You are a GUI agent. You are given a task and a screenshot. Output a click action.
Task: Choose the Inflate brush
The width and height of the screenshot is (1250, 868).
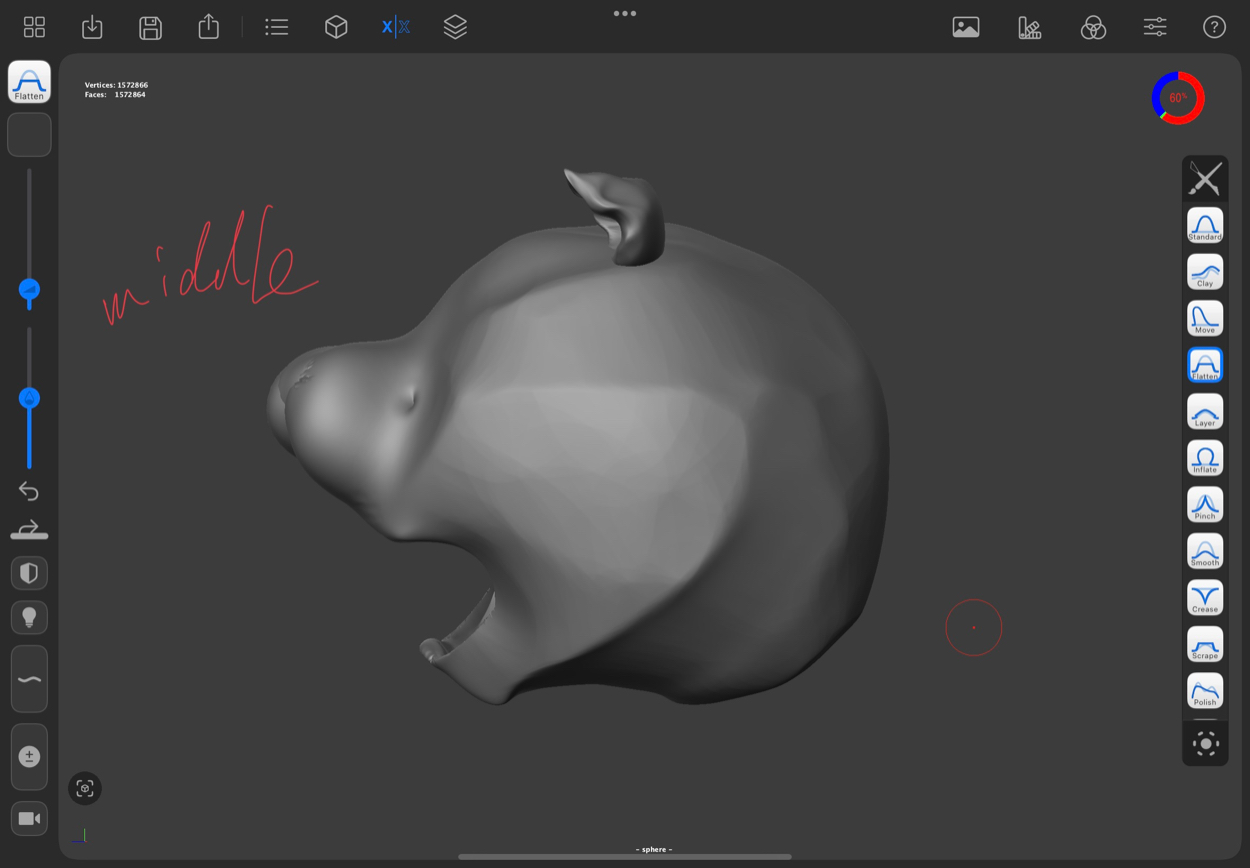pos(1204,458)
